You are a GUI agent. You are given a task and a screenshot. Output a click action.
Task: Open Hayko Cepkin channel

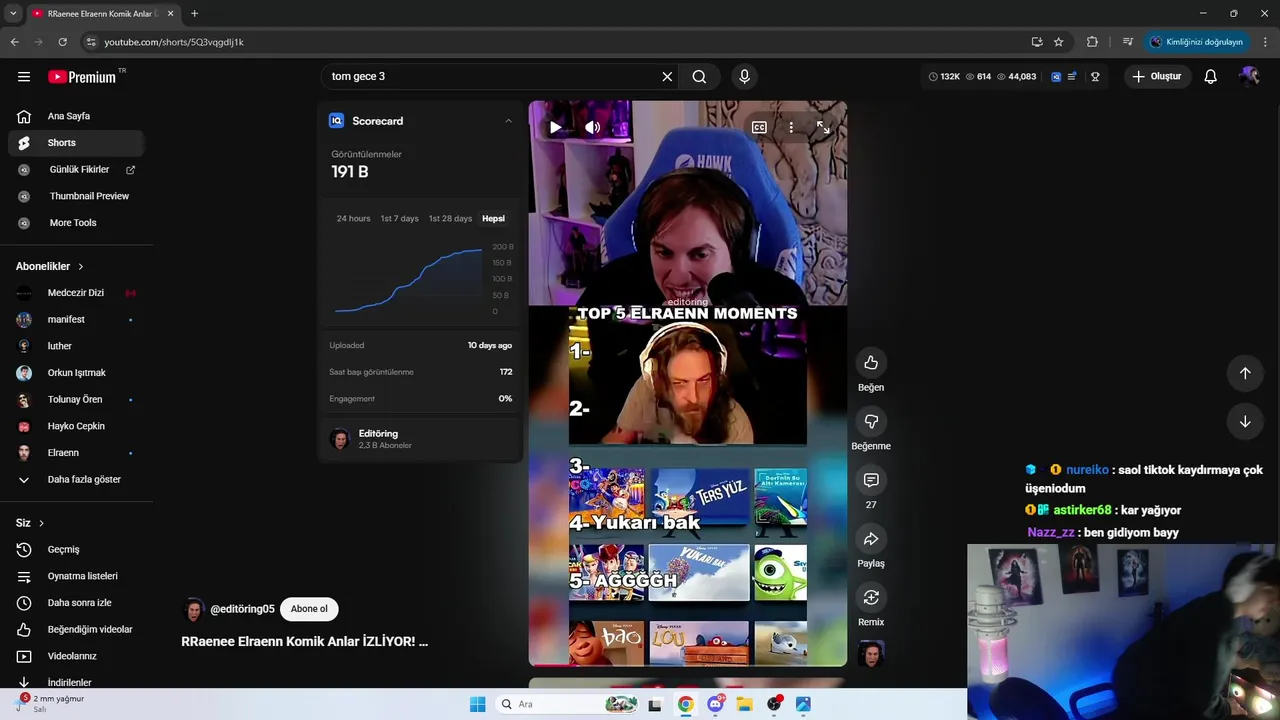(76, 426)
